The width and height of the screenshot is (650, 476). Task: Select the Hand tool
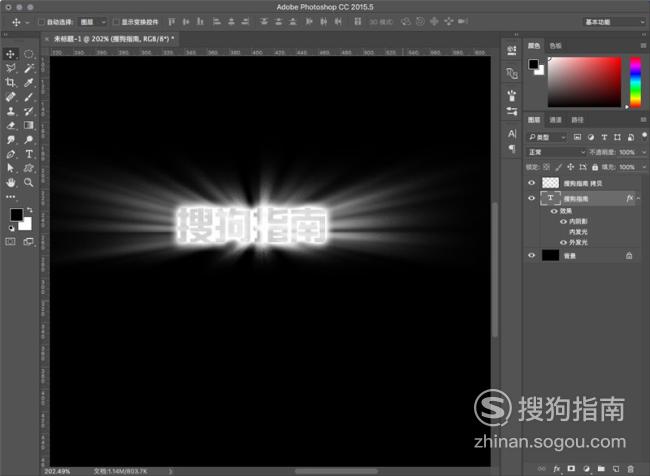[x=11, y=182]
